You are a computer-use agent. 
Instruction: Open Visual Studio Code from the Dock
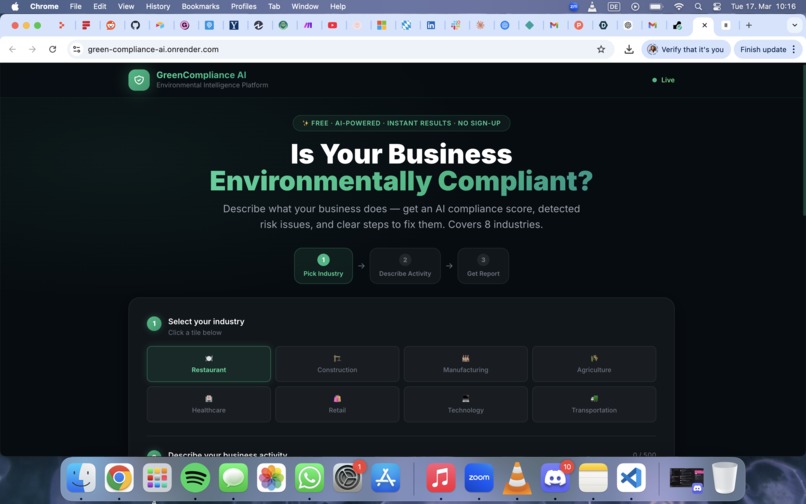tap(631, 477)
